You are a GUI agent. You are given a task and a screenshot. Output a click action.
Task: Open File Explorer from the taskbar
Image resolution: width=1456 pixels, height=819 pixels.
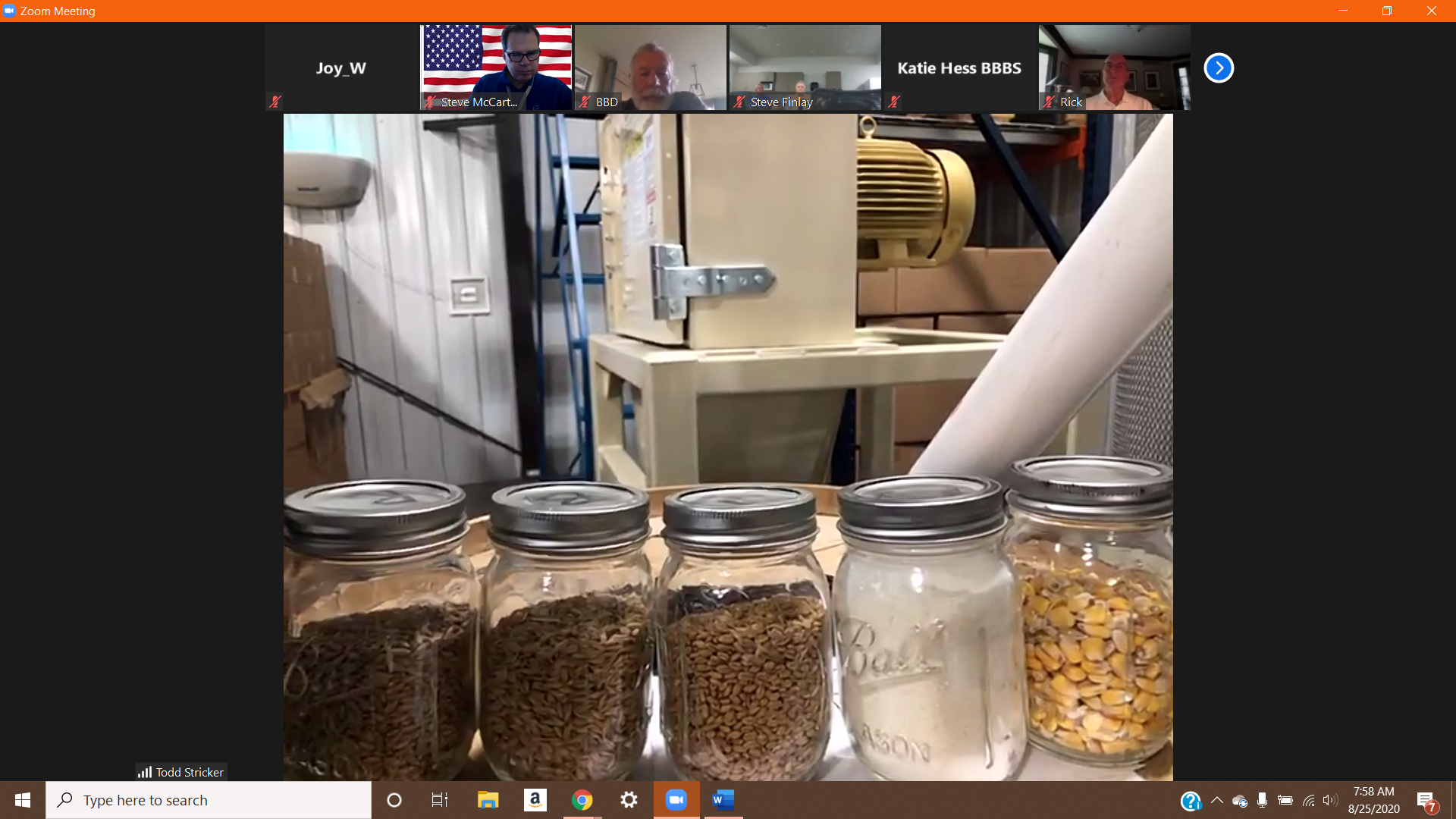pyautogui.click(x=488, y=800)
